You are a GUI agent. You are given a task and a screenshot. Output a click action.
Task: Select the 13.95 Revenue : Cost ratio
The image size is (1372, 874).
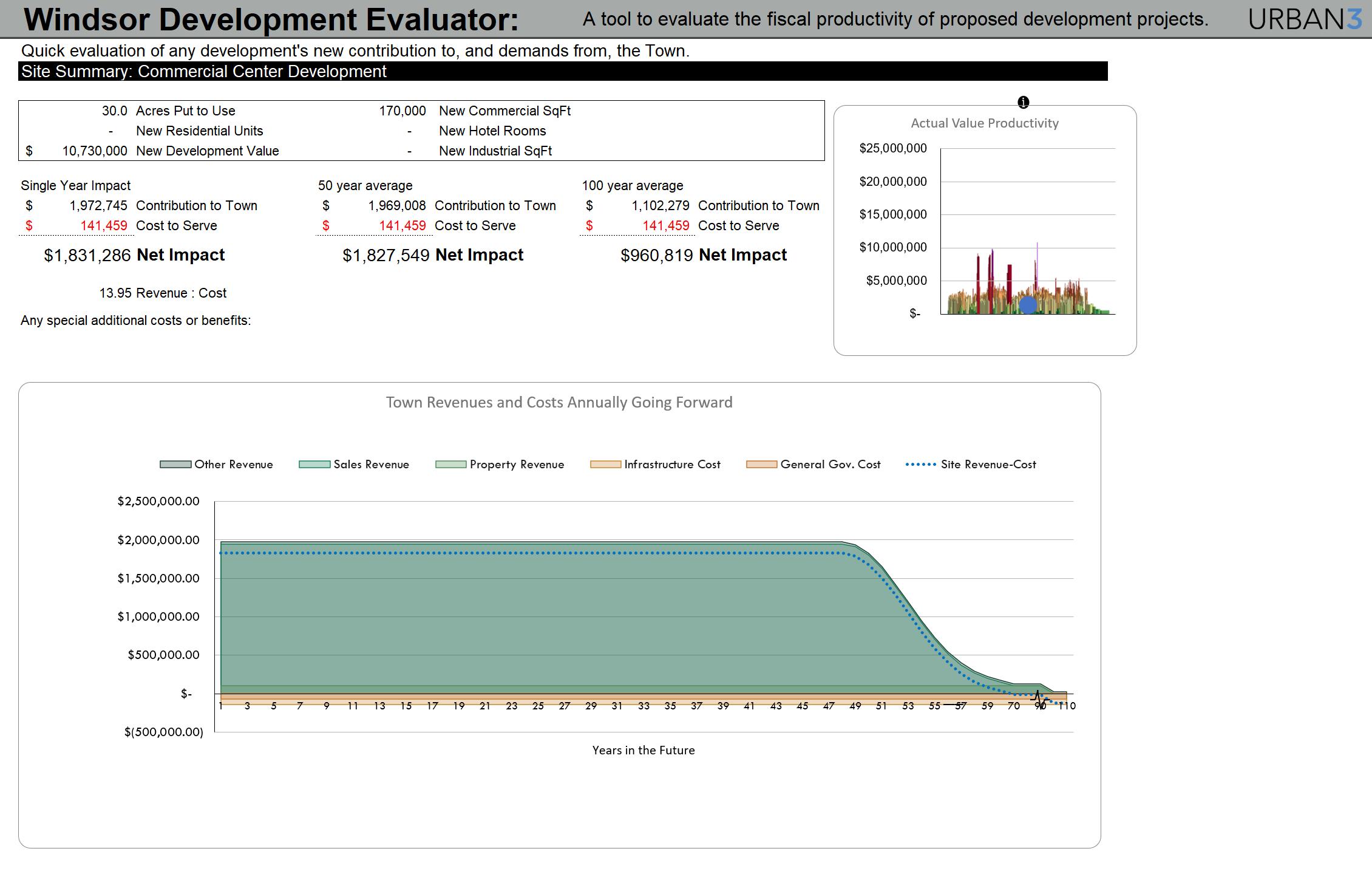tap(115, 293)
